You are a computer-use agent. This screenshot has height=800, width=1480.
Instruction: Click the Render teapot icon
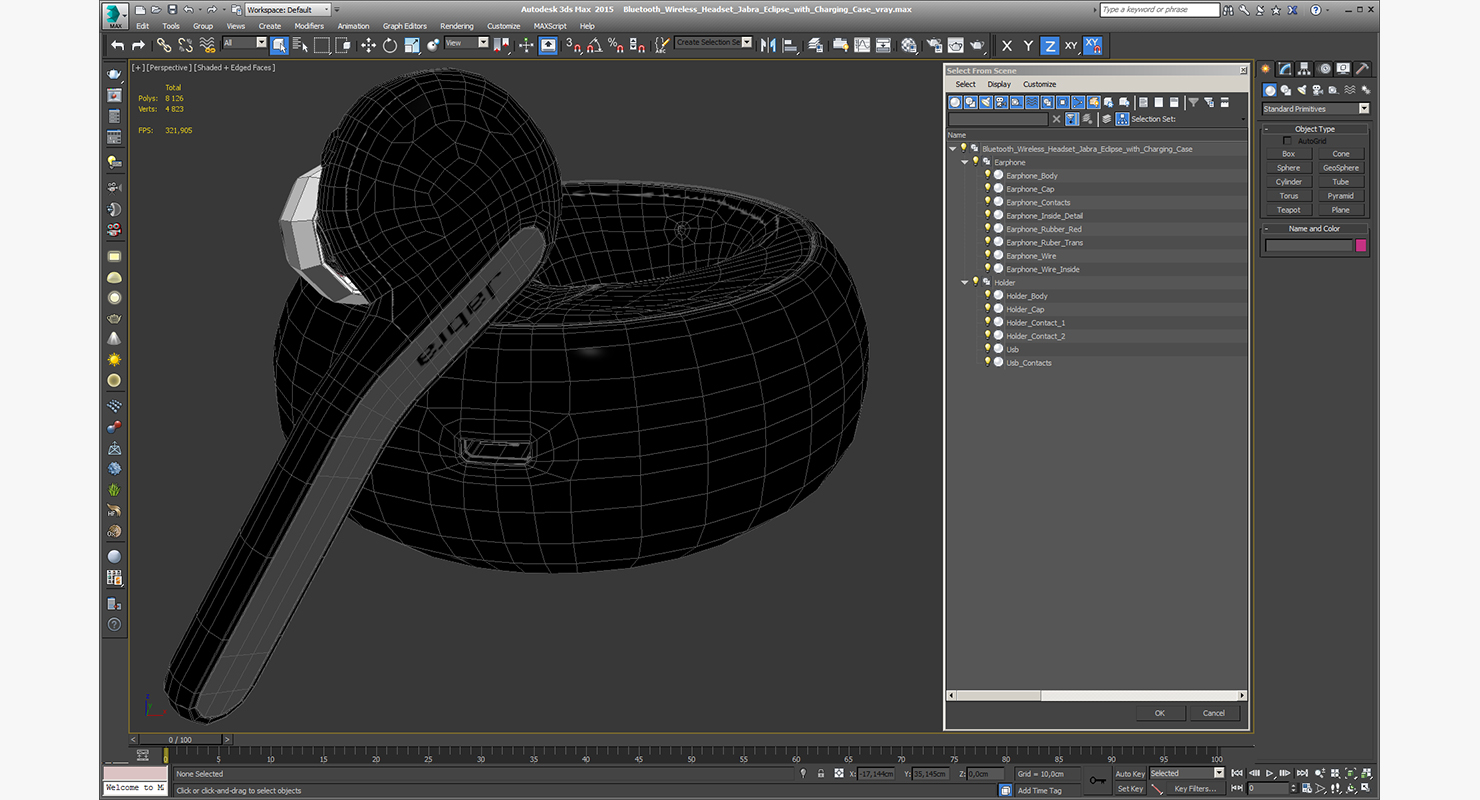coord(977,45)
